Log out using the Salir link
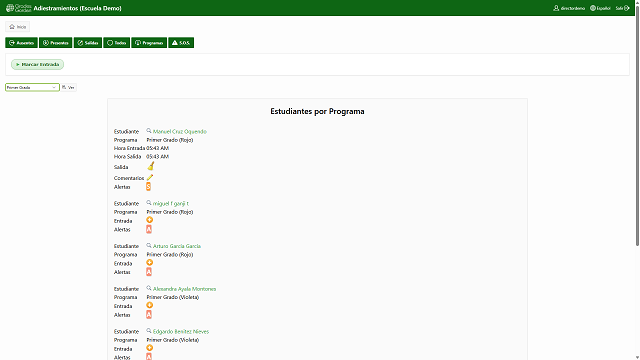This screenshot has width=640, height=360. coord(622,8)
